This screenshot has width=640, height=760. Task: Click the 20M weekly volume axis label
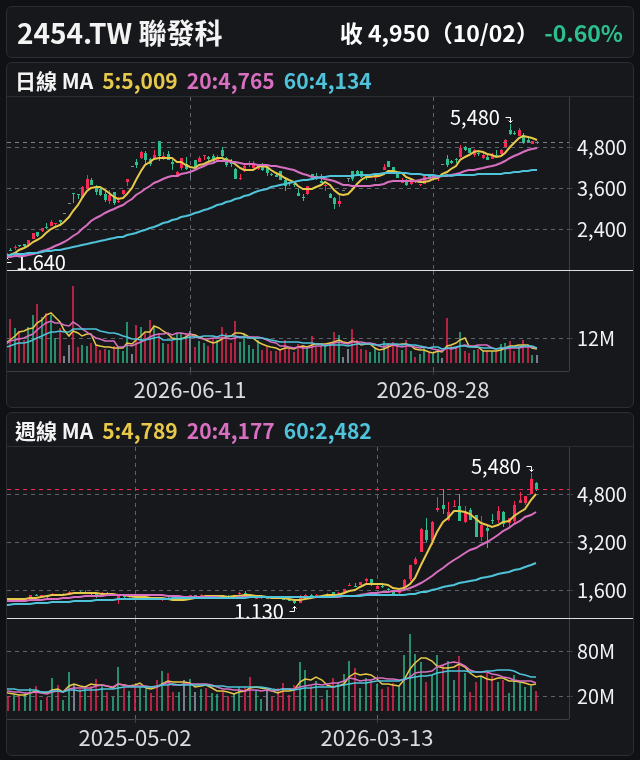click(595, 697)
